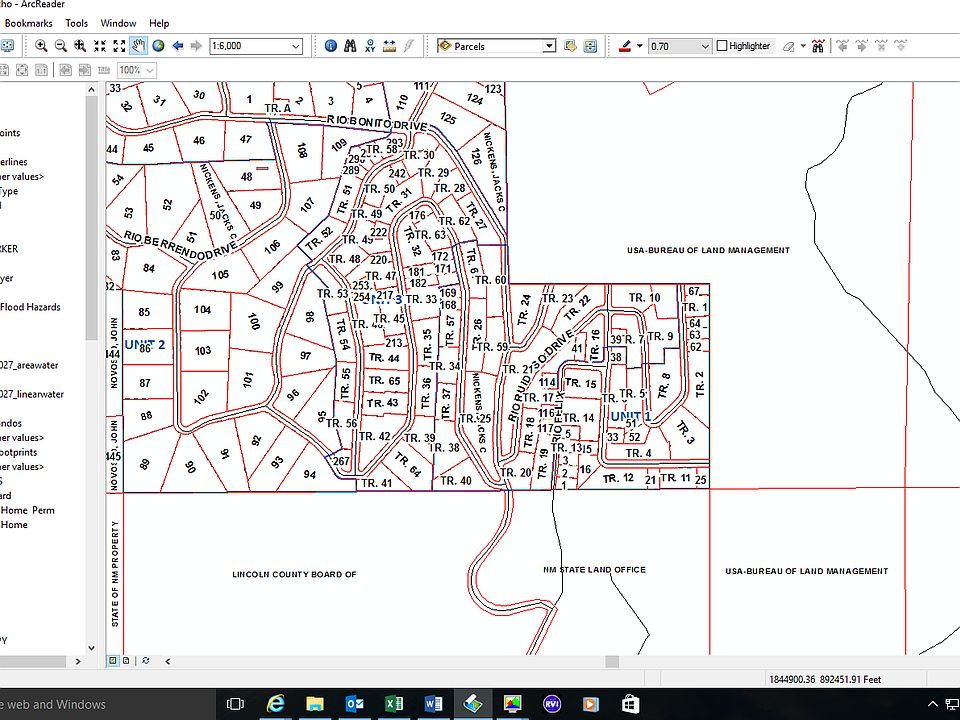Go back to previous extent arrow
Image resolution: width=960 pixels, height=720 pixels.
point(178,46)
